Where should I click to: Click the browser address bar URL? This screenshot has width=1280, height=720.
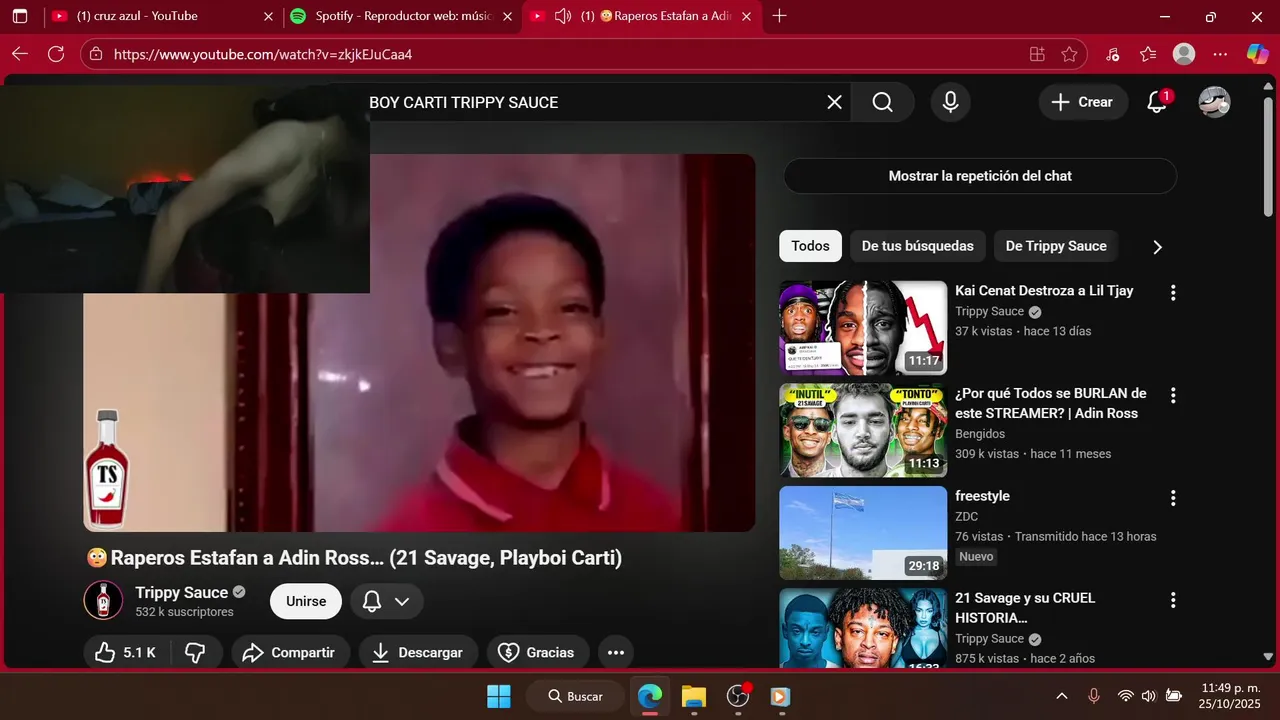tap(263, 54)
